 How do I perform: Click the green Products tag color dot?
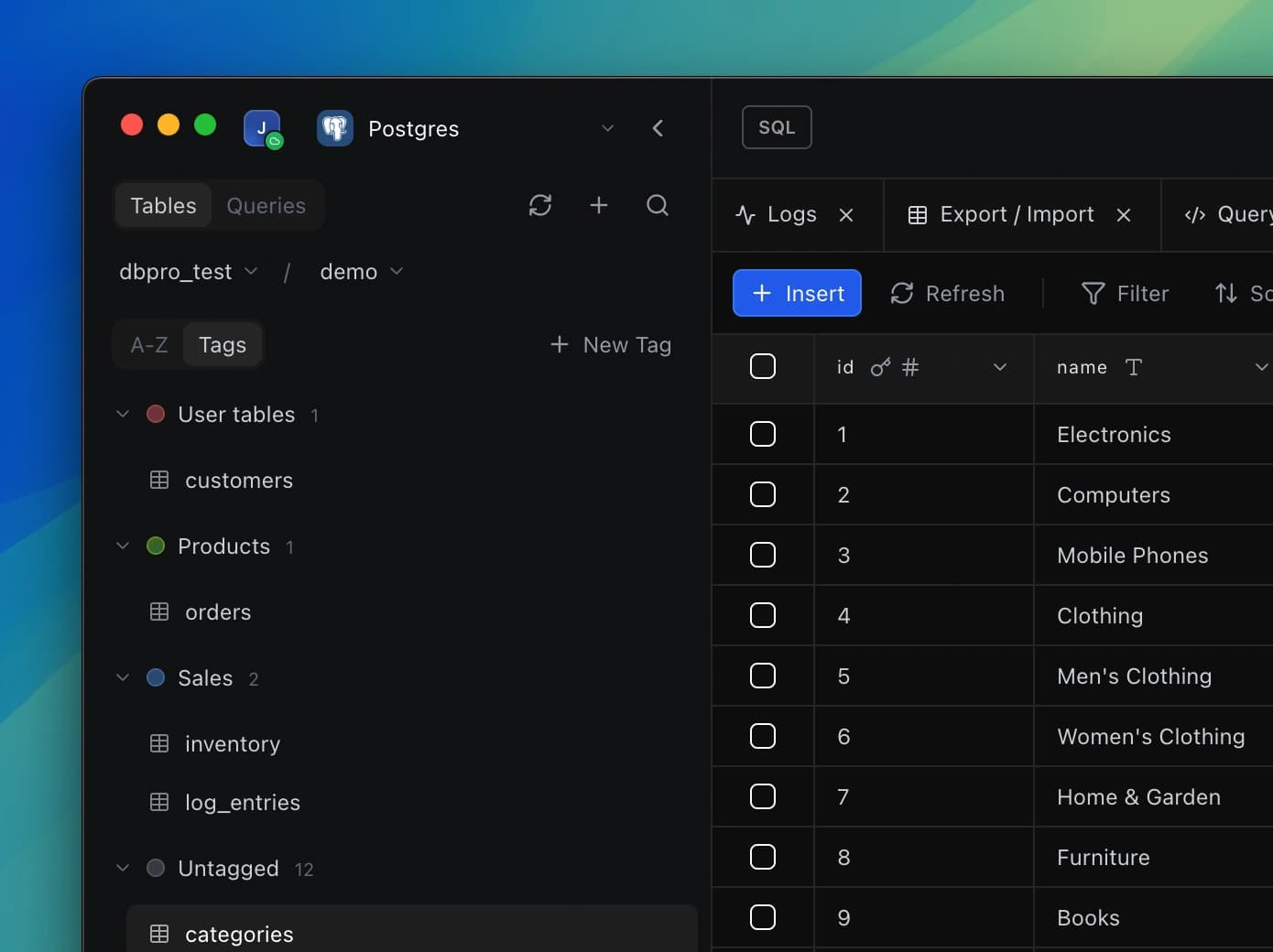pos(156,546)
